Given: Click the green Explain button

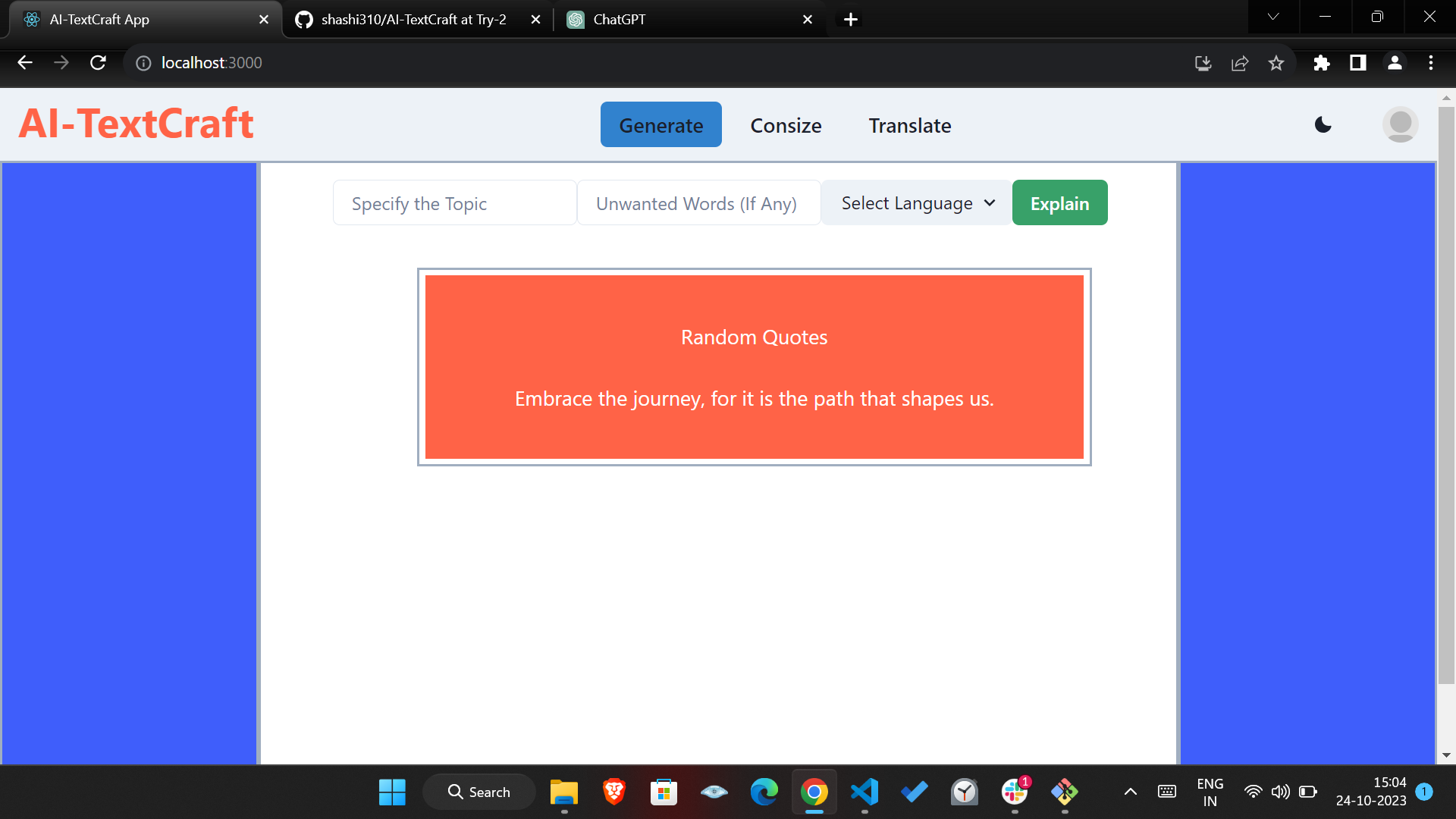Looking at the screenshot, I should tap(1059, 203).
